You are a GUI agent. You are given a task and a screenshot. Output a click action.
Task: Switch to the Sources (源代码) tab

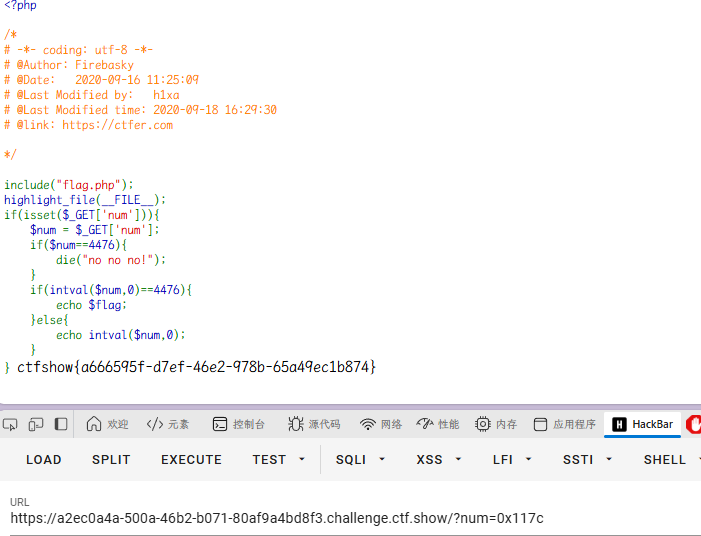click(x=314, y=424)
